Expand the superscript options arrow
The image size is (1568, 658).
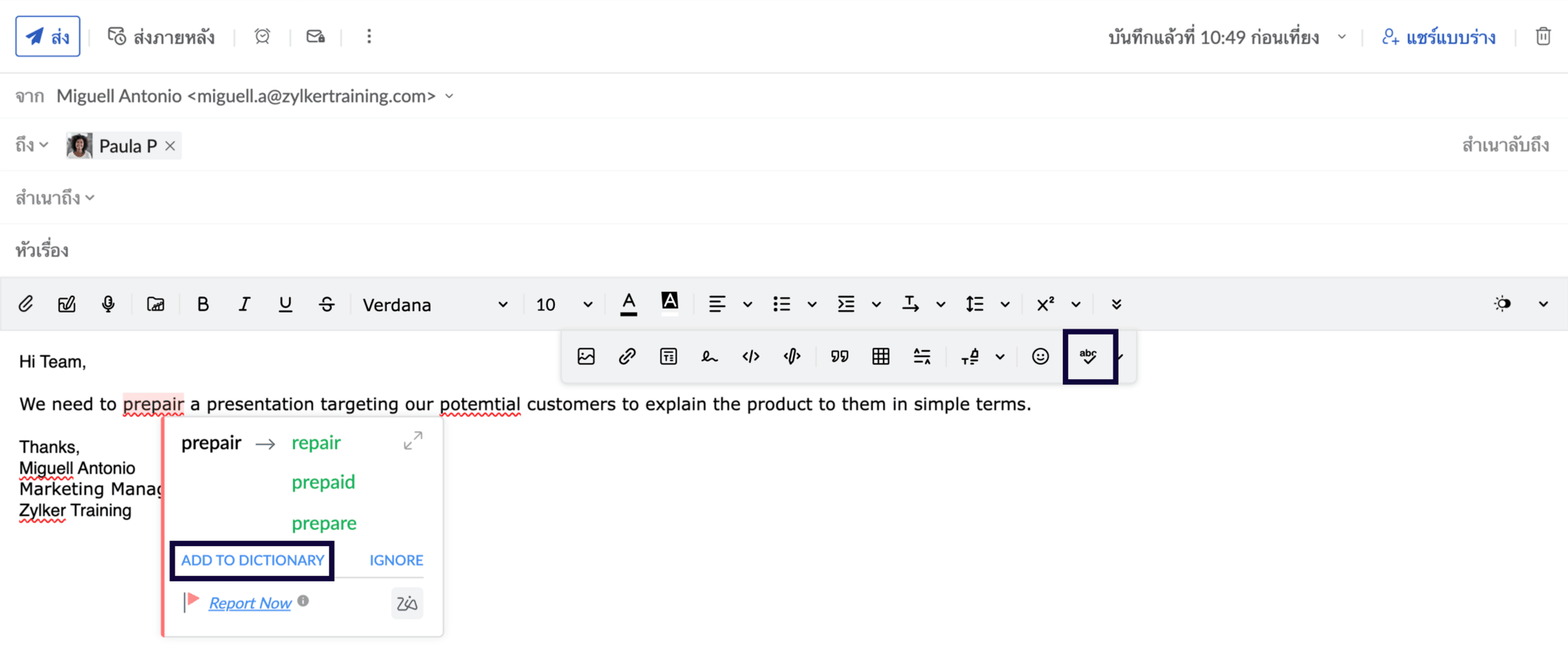(x=1076, y=304)
